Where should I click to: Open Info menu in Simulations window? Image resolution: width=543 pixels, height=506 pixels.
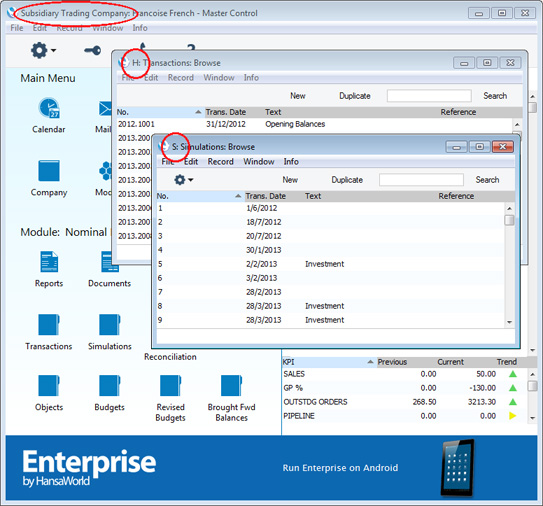pyautogui.click(x=291, y=162)
